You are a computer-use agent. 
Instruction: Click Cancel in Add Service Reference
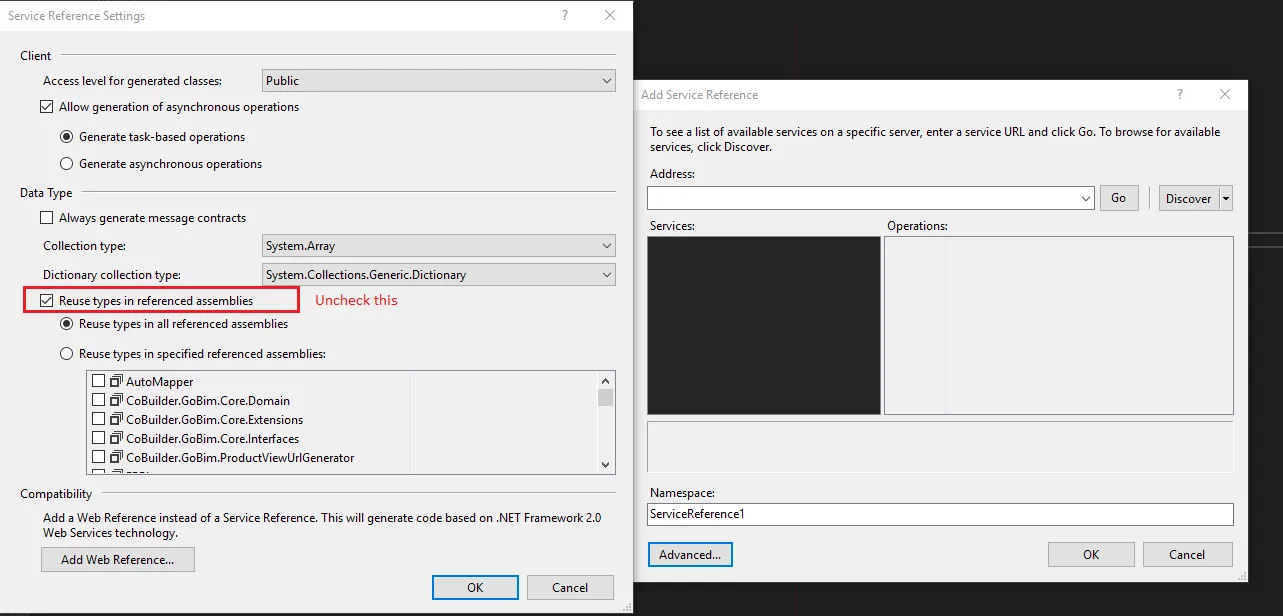coord(1187,555)
